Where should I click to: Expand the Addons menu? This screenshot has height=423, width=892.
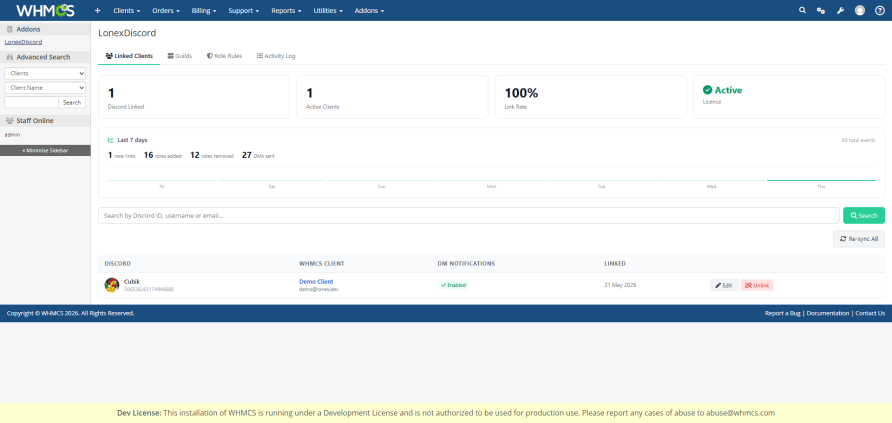point(369,10)
